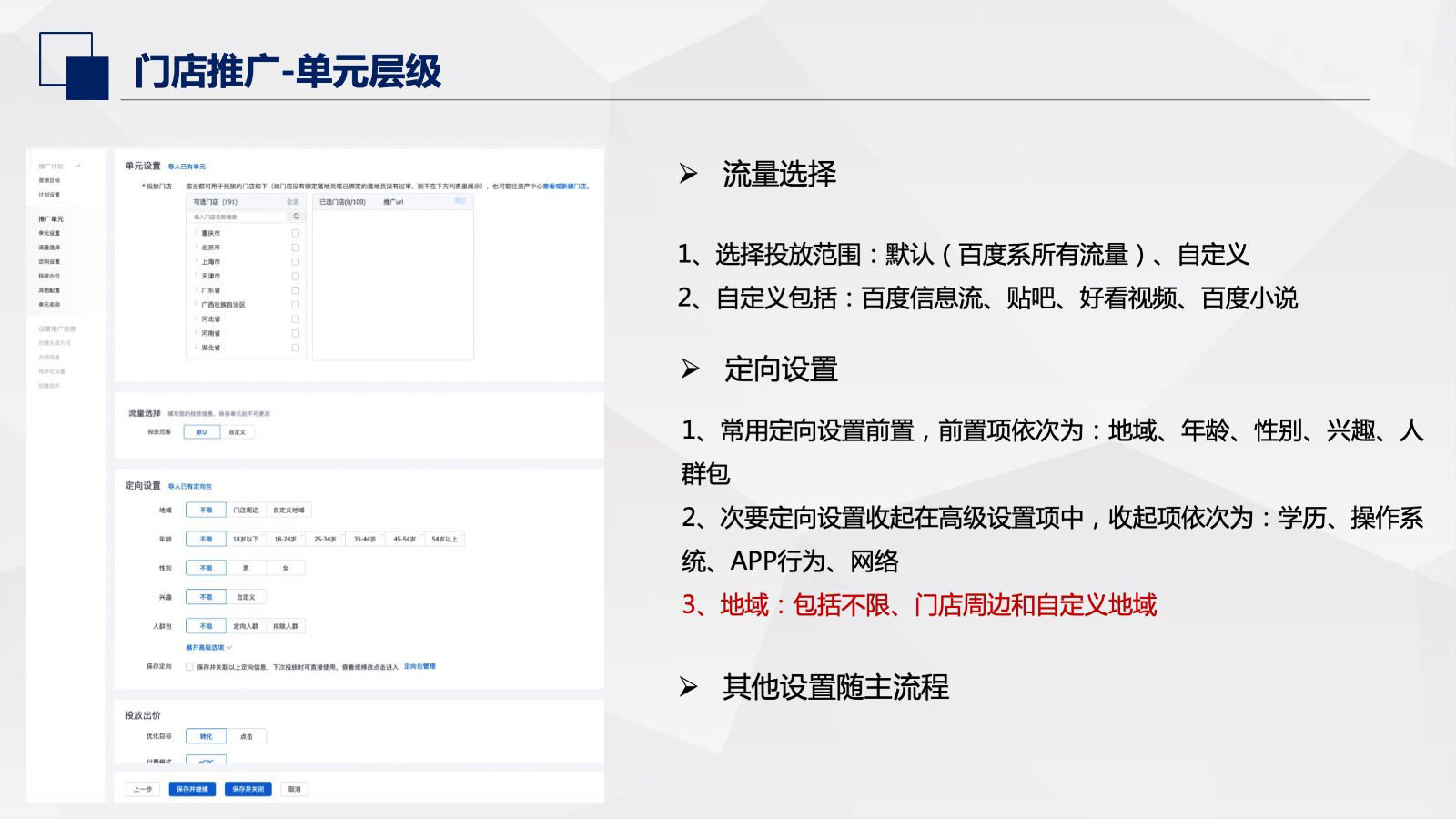Select 点击 as 优化目标

[246, 736]
